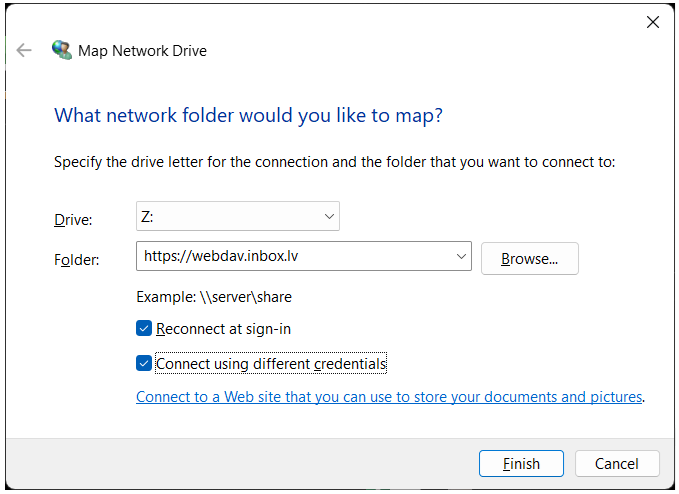Open the Connect to a Web site link
Viewport: 679px width, 494px height.
click(388, 397)
